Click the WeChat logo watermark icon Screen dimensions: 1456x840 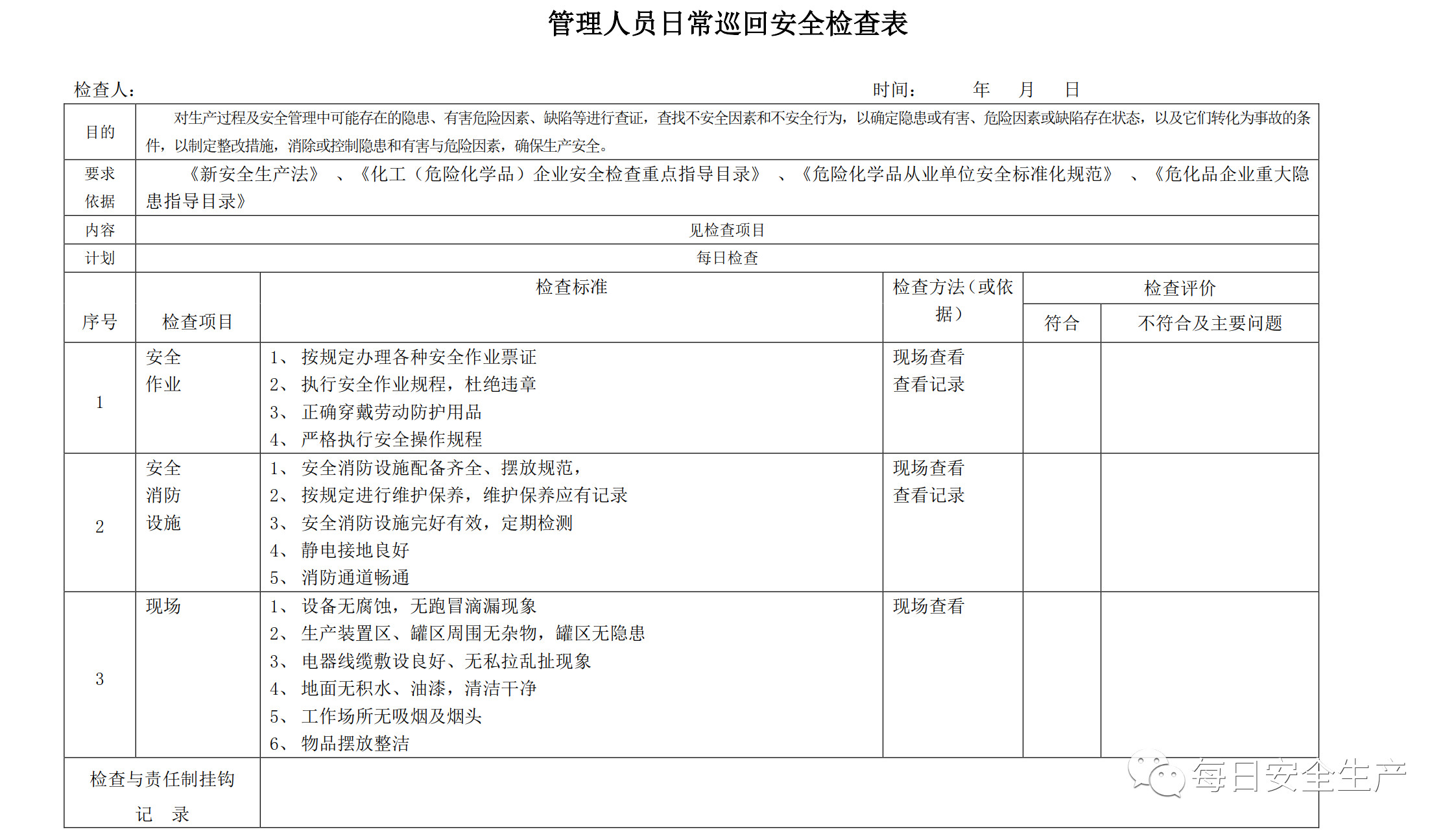pos(1156,773)
